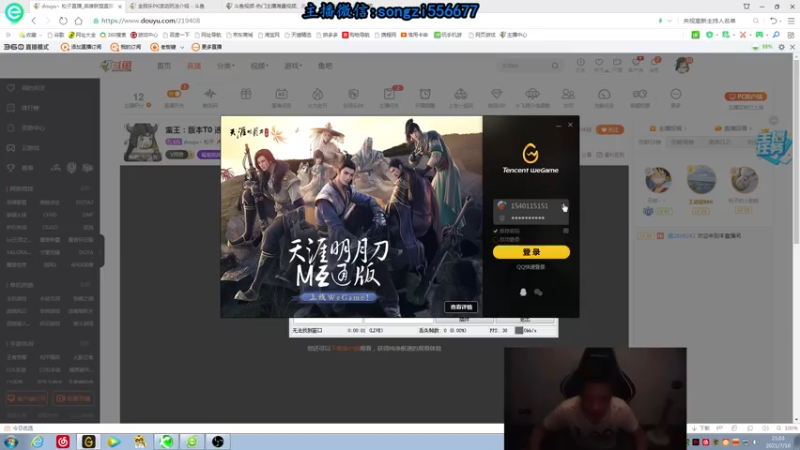Click the first avatar in the right ranking panel
The image size is (800, 450).
658,181
